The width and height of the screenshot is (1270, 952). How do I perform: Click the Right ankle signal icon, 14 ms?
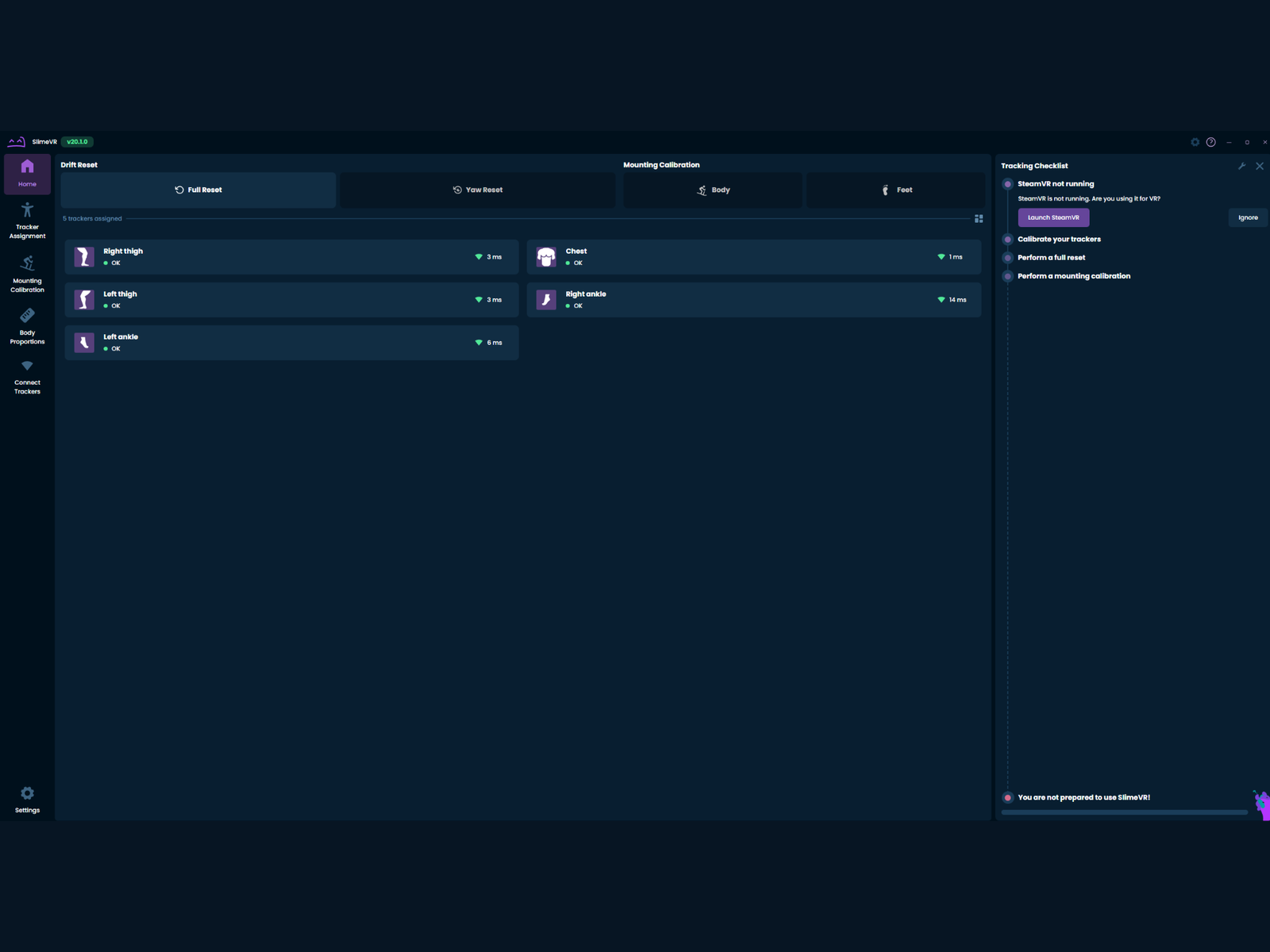click(x=941, y=300)
